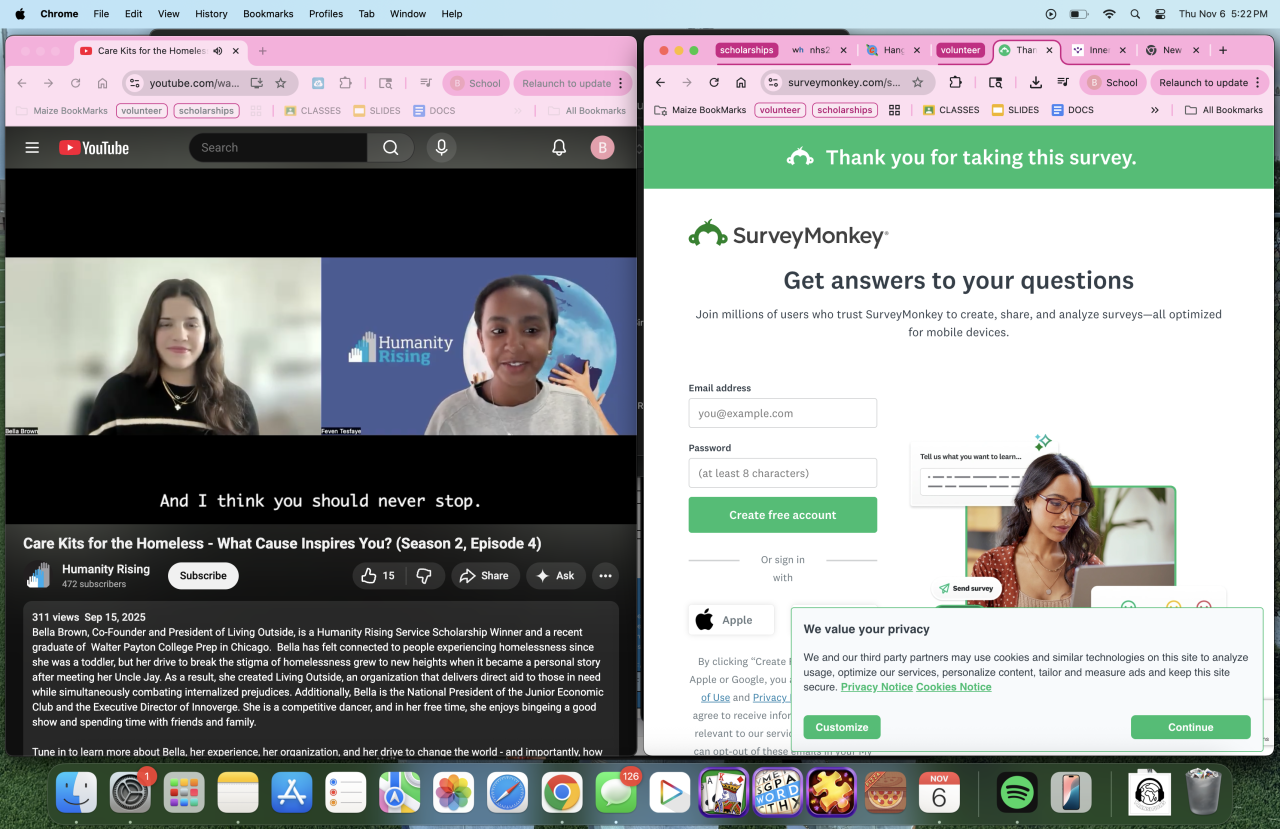Click the YouTube search magnifier button
The width and height of the screenshot is (1280, 829).
tap(390, 148)
